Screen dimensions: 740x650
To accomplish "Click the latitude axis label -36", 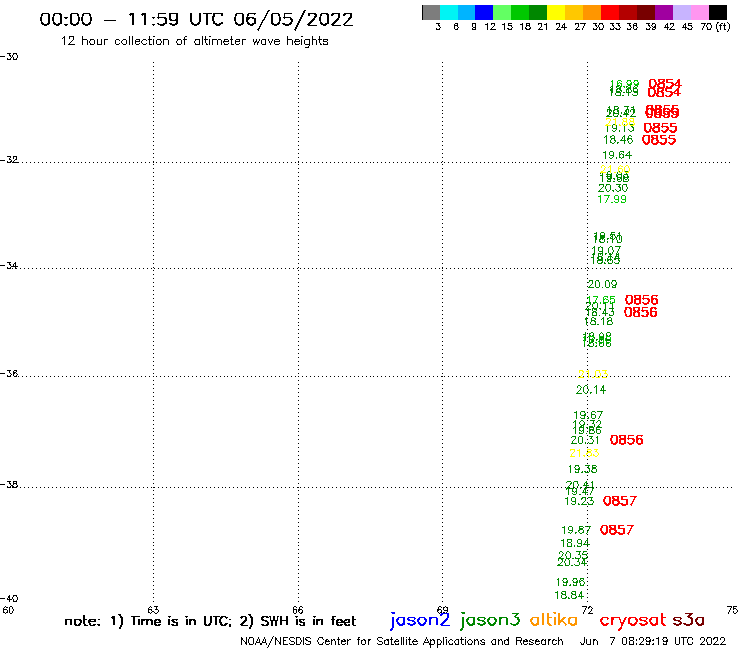I will pyautogui.click(x=9, y=373).
